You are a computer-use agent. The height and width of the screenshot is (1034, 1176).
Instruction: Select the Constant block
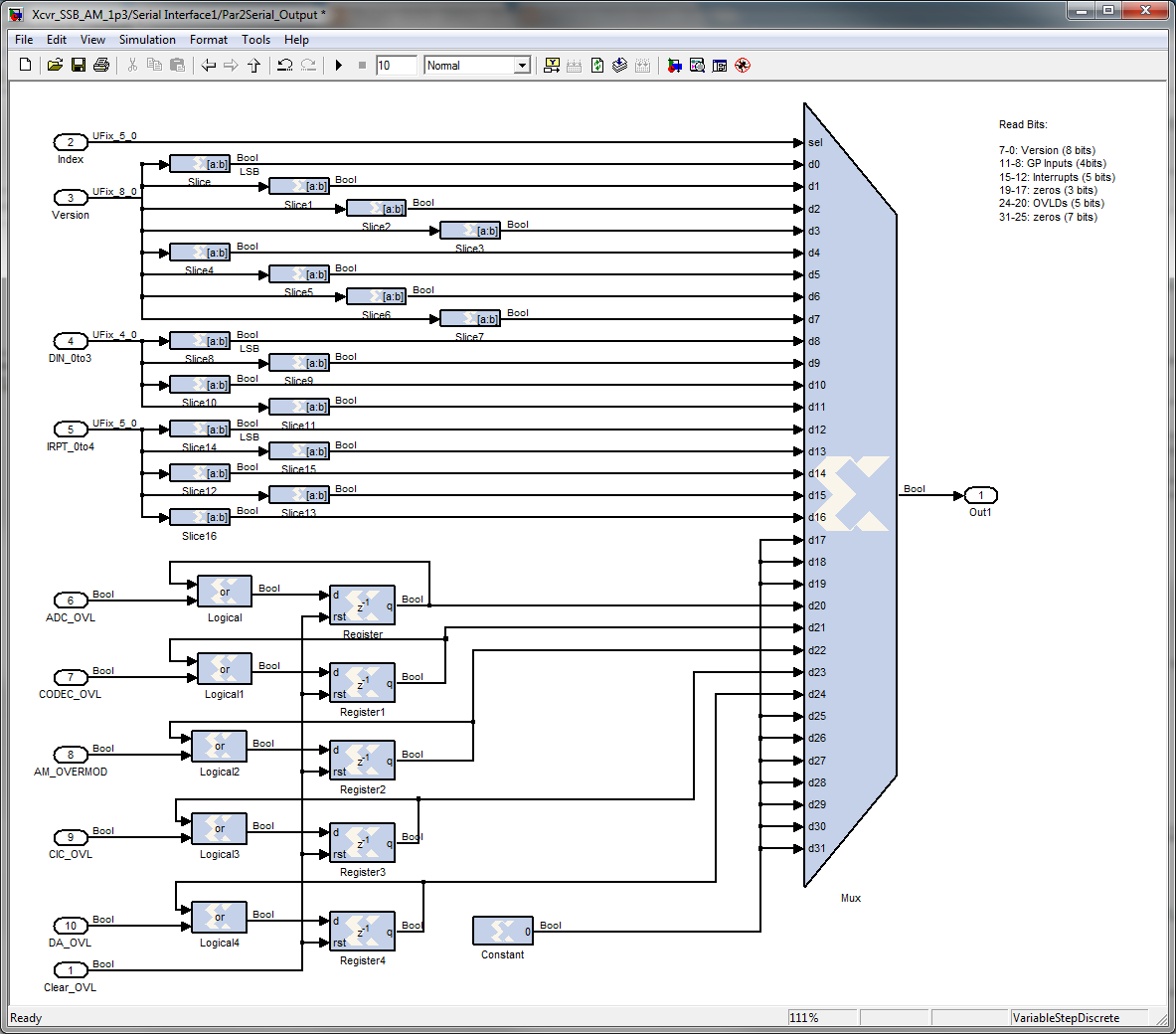502,931
